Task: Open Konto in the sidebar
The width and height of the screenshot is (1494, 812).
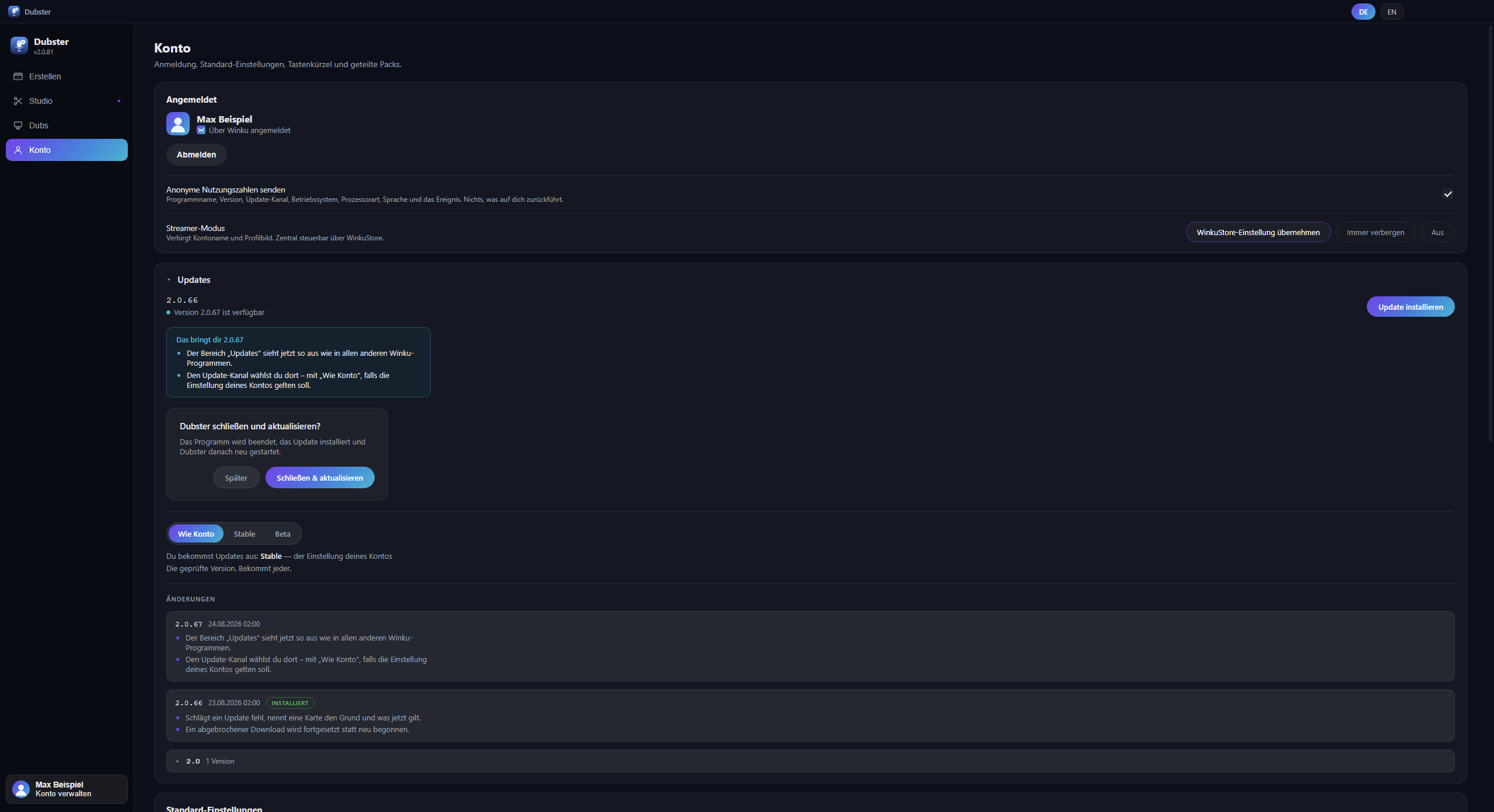Action: 67,150
